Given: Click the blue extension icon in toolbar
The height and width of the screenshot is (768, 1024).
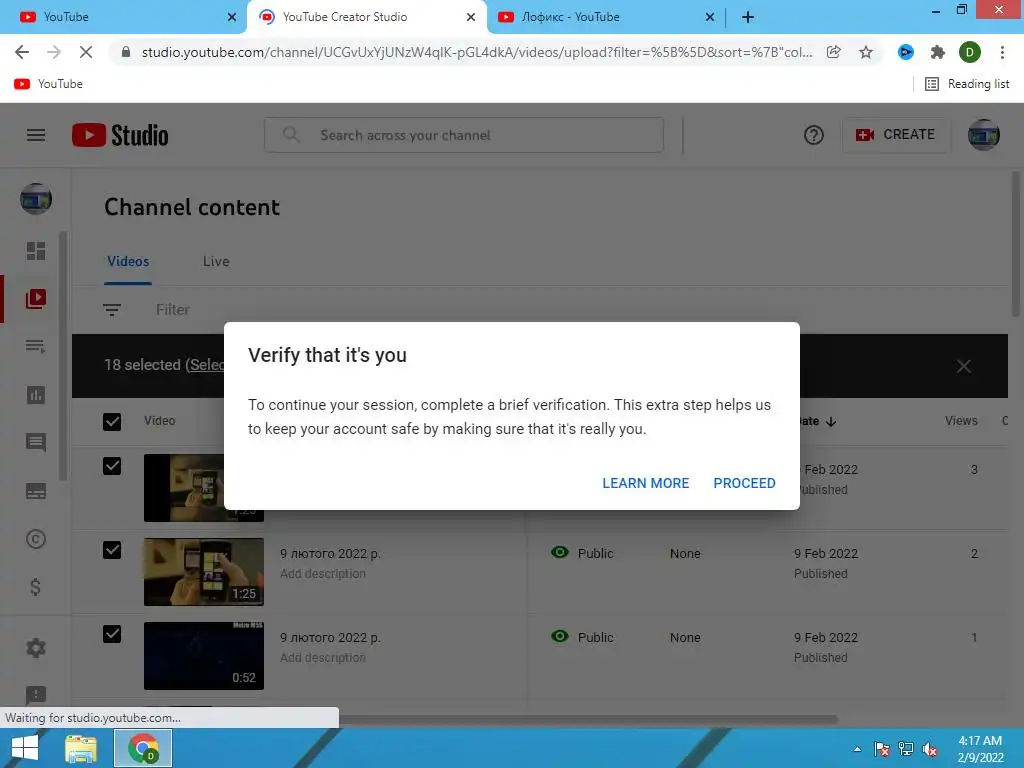Looking at the screenshot, I should (x=906, y=52).
